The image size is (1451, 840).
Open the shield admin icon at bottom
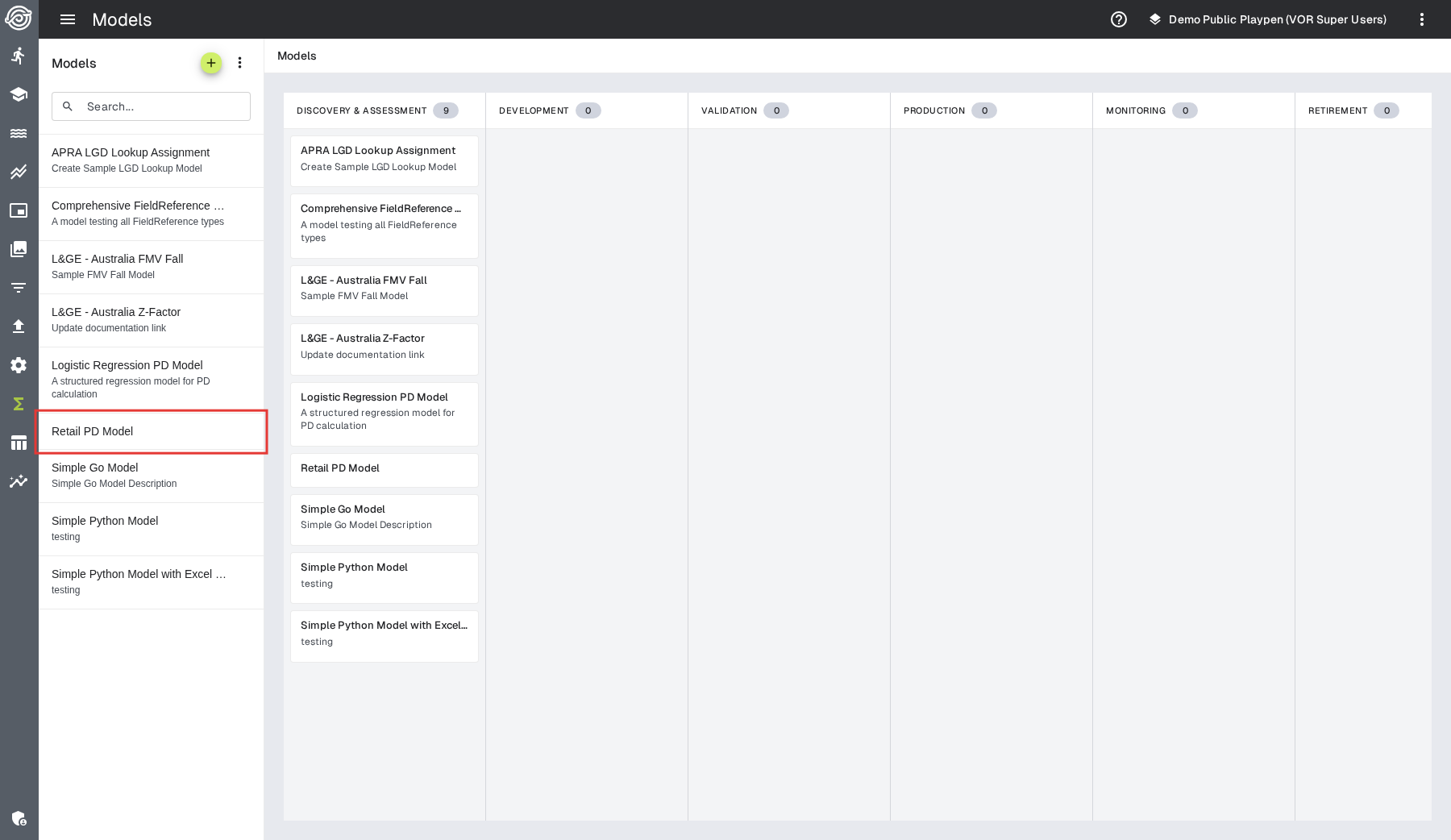(19, 818)
